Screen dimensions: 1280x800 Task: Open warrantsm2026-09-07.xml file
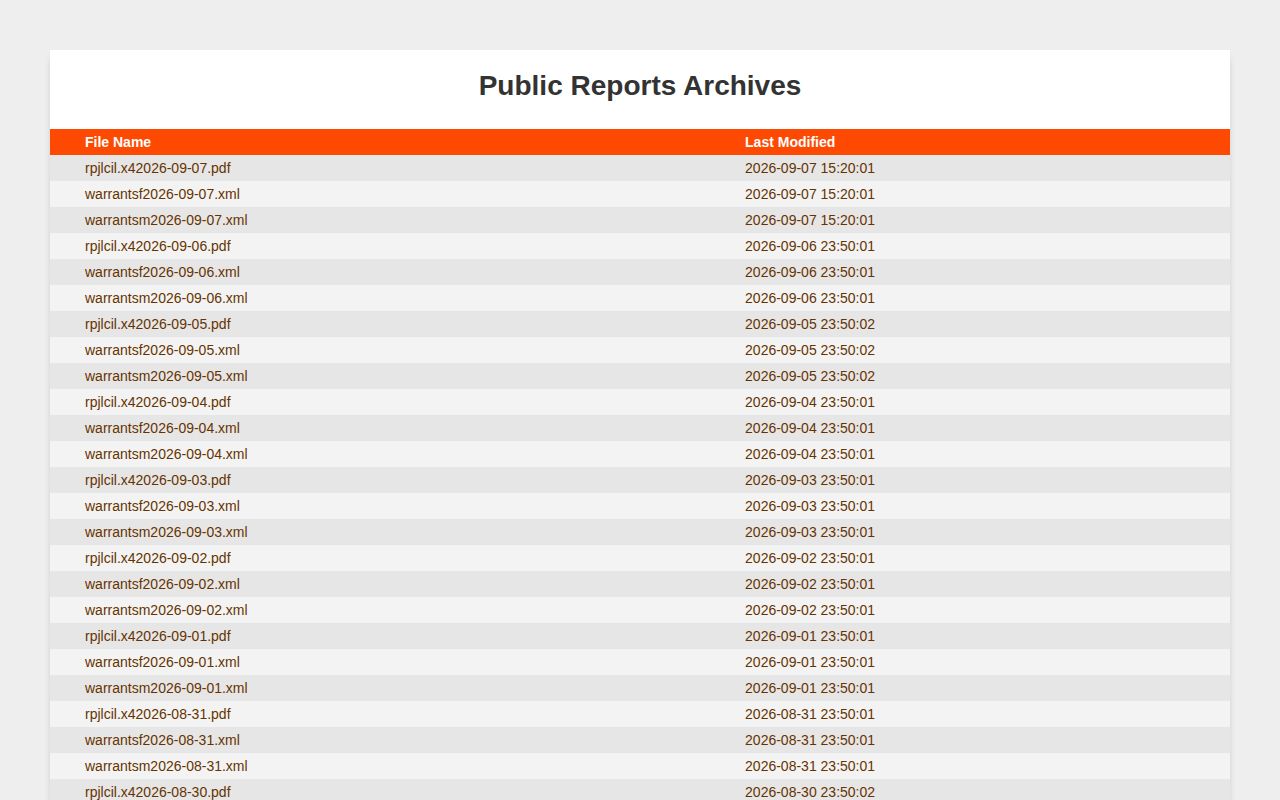point(166,220)
